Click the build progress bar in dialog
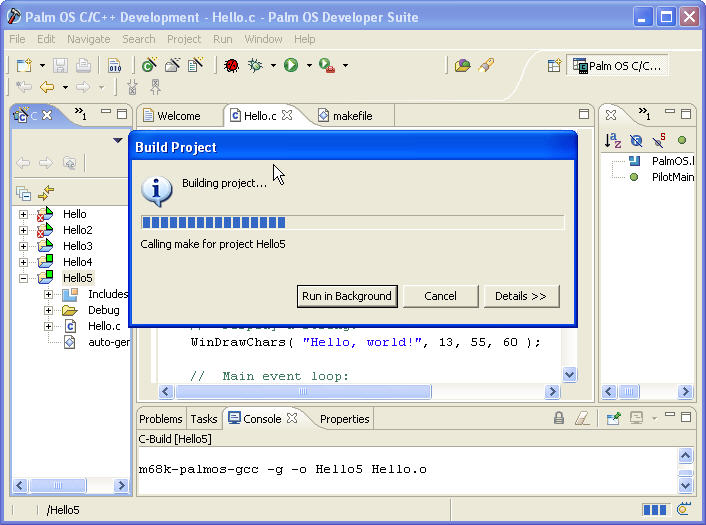Screen dimensions: 706x525 tap(352, 223)
